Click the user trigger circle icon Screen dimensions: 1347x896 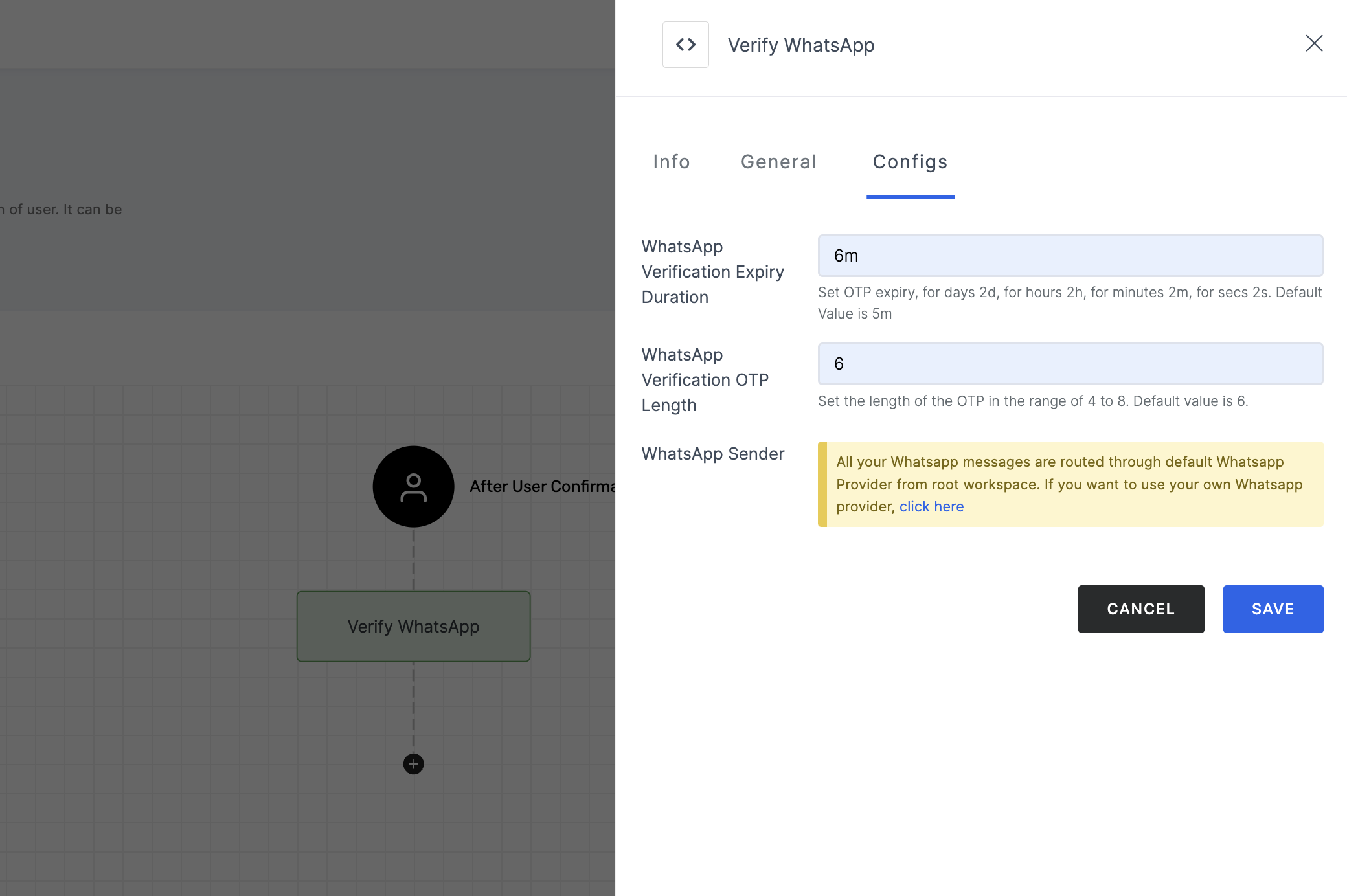pyautogui.click(x=413, y=487)
